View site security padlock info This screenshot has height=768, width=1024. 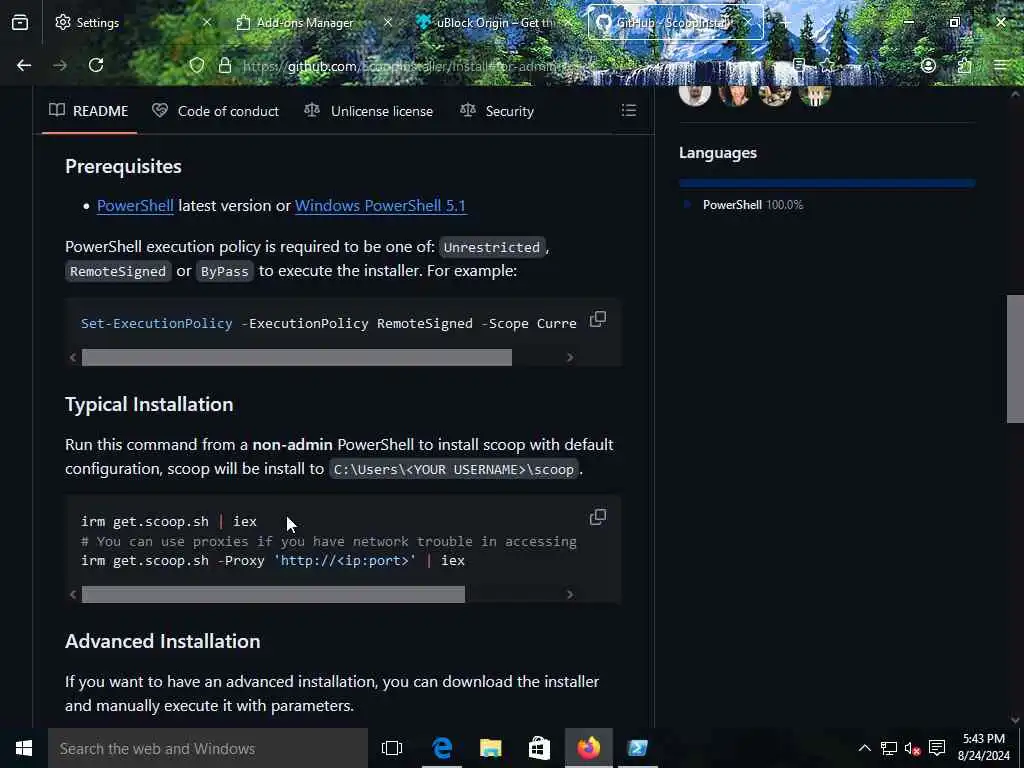[x=225, y=65]
